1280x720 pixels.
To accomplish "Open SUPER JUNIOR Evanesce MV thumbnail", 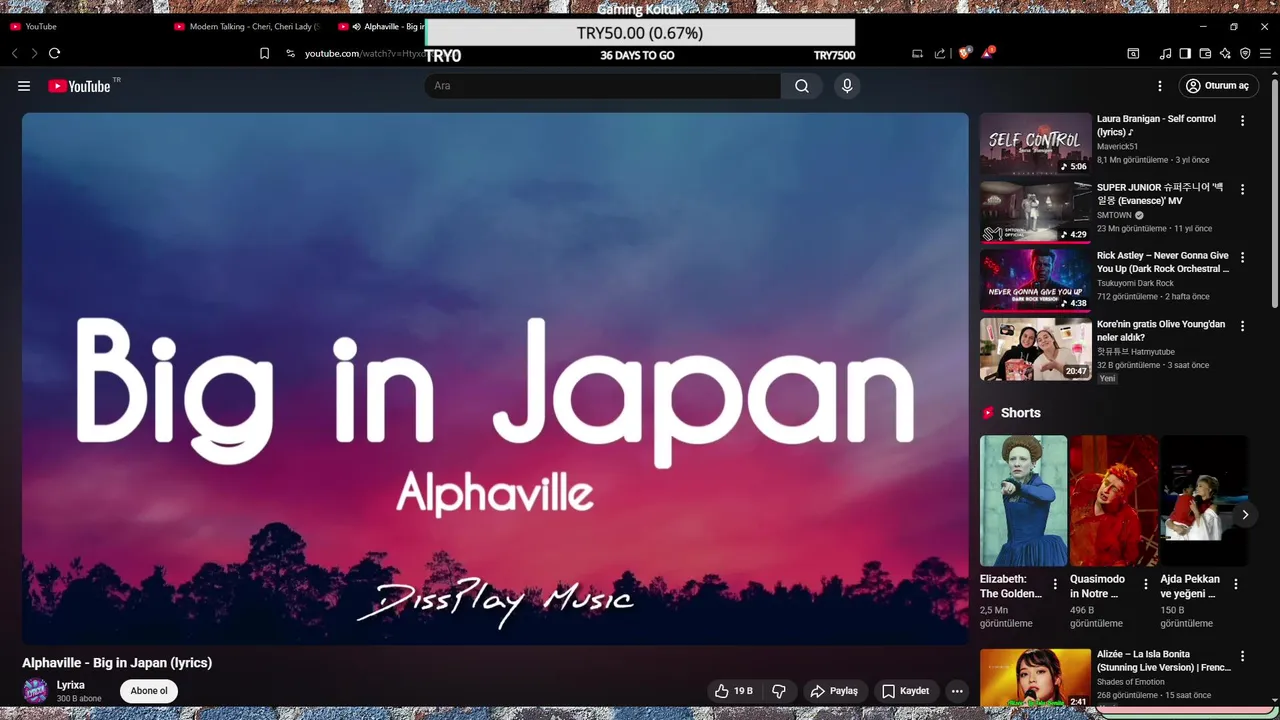I will [x=1035, y=212].
